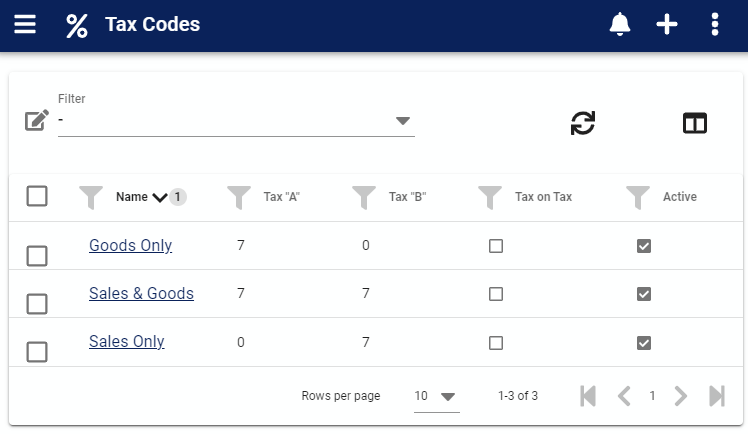Viewport: 748px width, 434px height.
Task: Open the Sales & Goods tax code
Action: click(x=141, y=293)
